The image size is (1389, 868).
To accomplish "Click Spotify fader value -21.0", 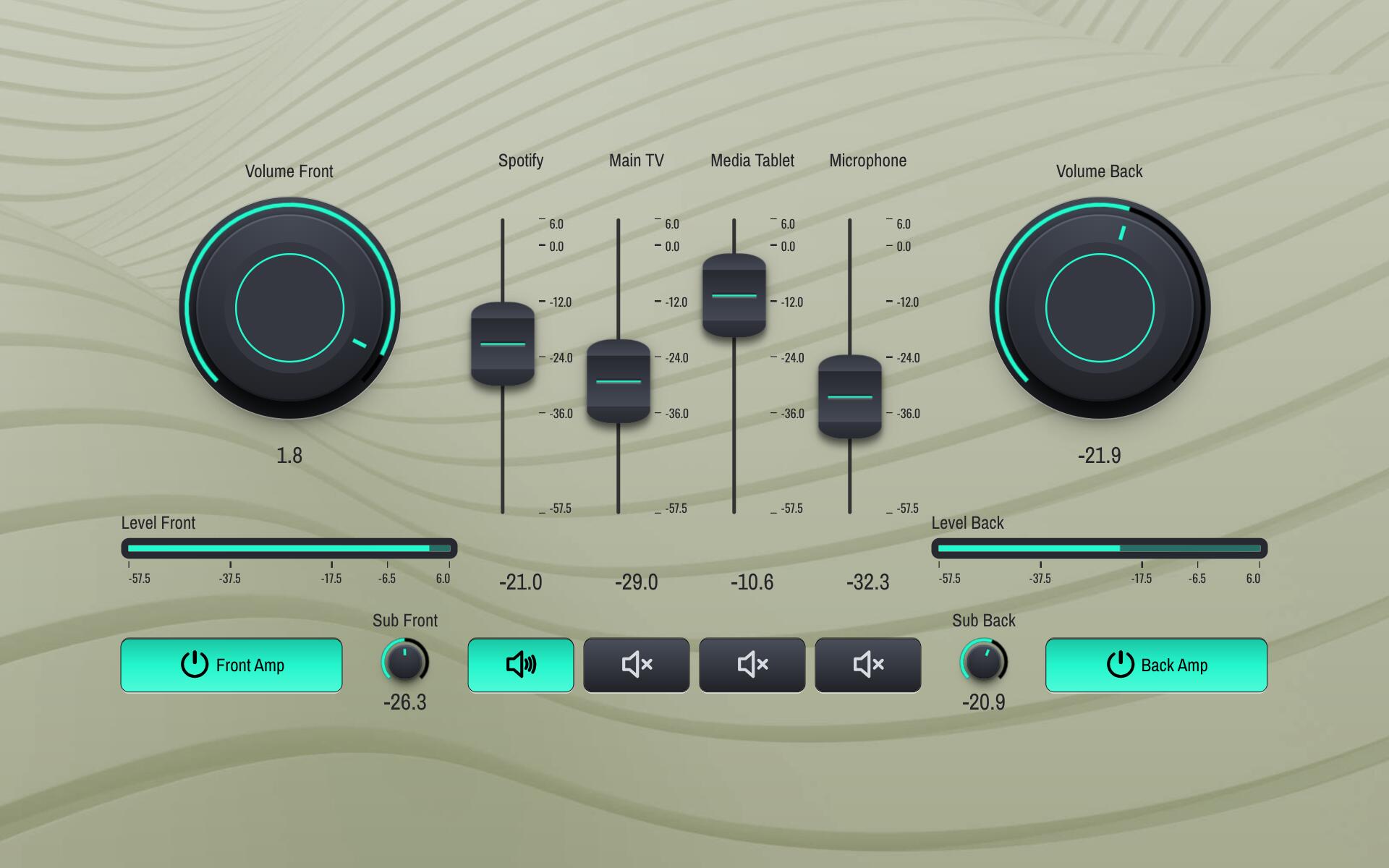I will tap(520, 582).
